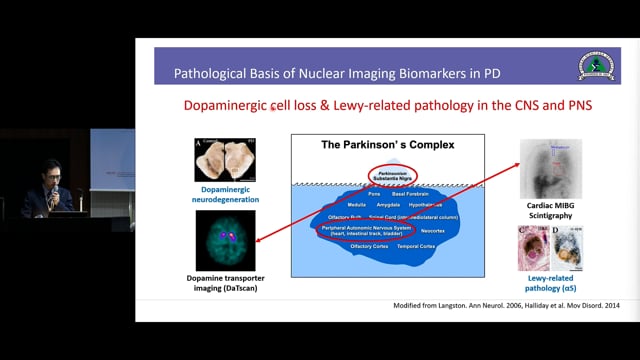Image resolution: width=640 pixels, height=360 pixels.
Task: Click the speaker video feed
Action: pos(67,180)
